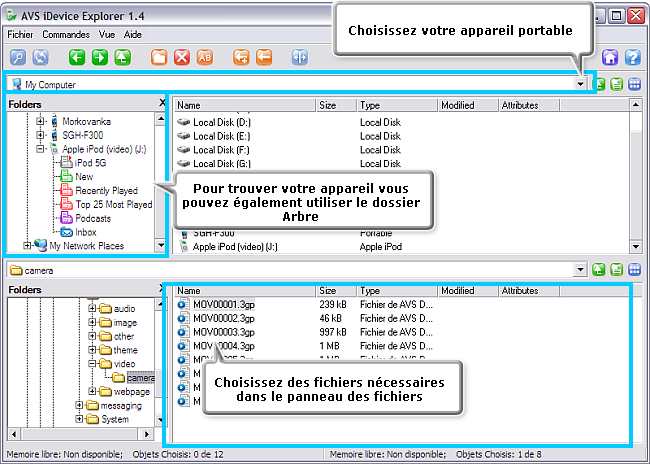This screenshot has width=650, height=464.
Task: Create a new folder with orange folder icon
Action: point(159,57)
